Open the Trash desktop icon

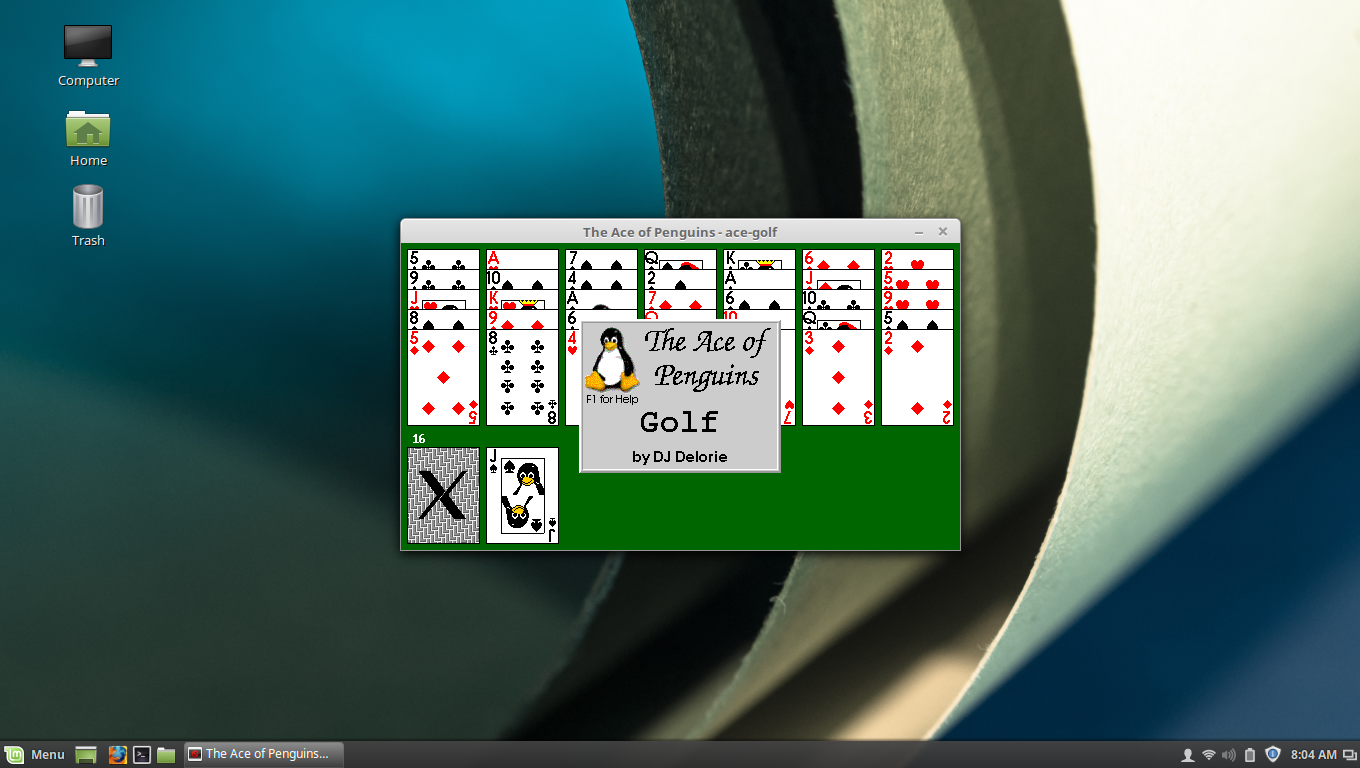coord(88,216)
